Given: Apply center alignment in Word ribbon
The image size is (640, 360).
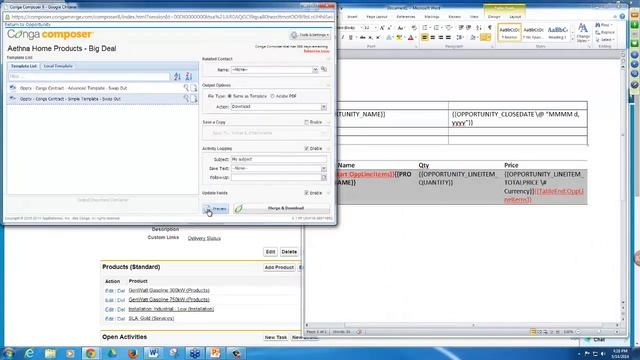Looking at the screenshot, I should point(433,38).
